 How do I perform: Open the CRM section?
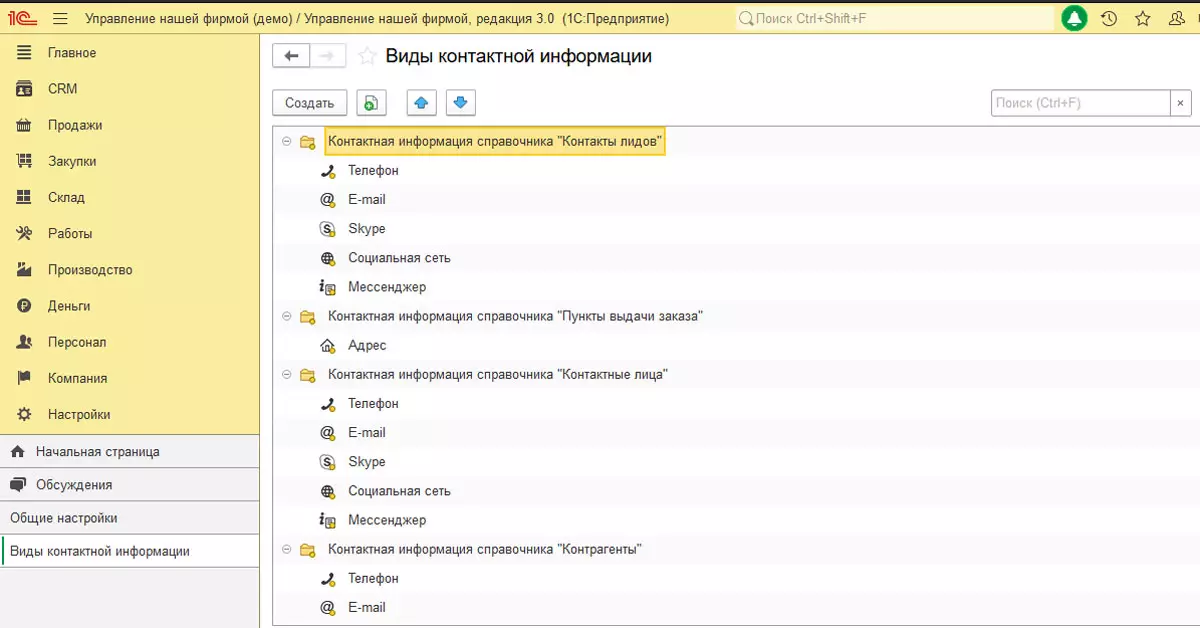click(62, 89)
